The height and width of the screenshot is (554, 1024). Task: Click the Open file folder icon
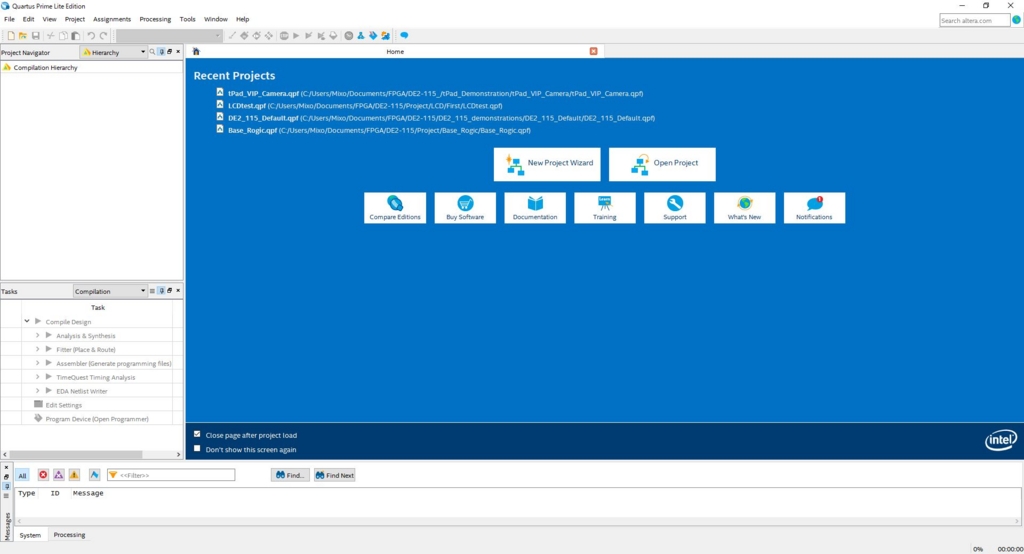click(23, 35)
